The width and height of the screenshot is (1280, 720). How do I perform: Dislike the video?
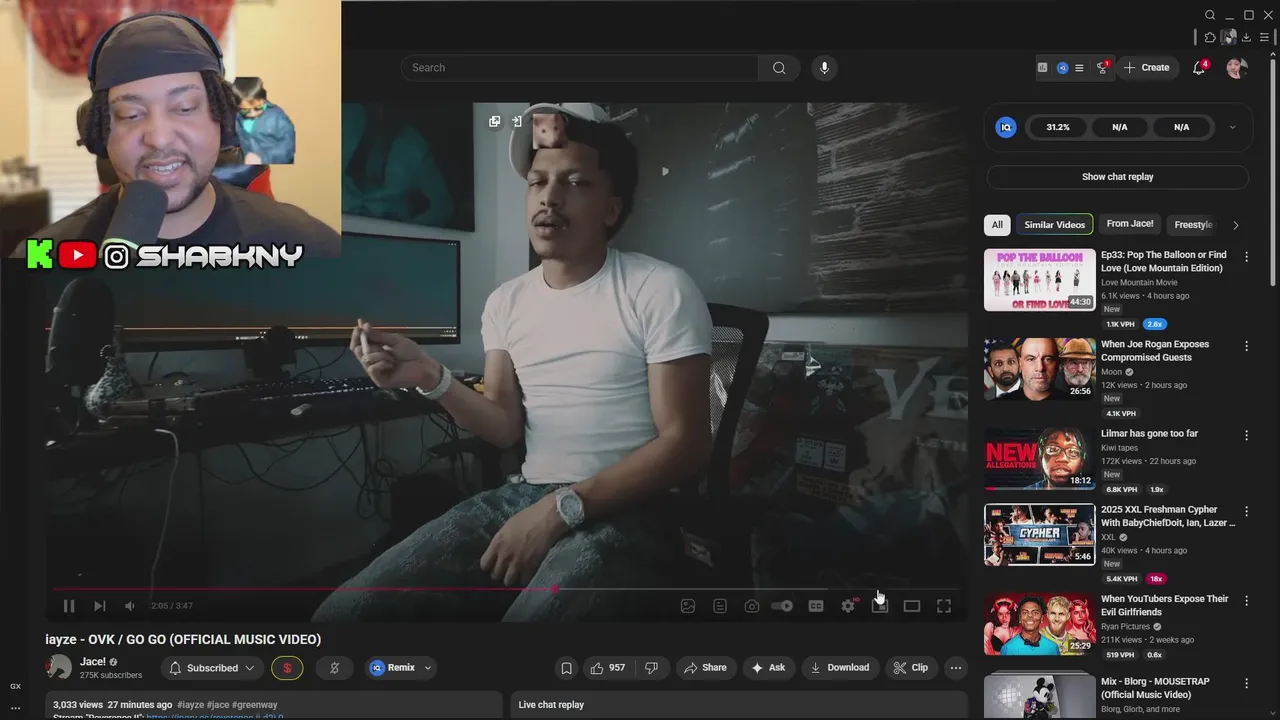pos(652,668)
